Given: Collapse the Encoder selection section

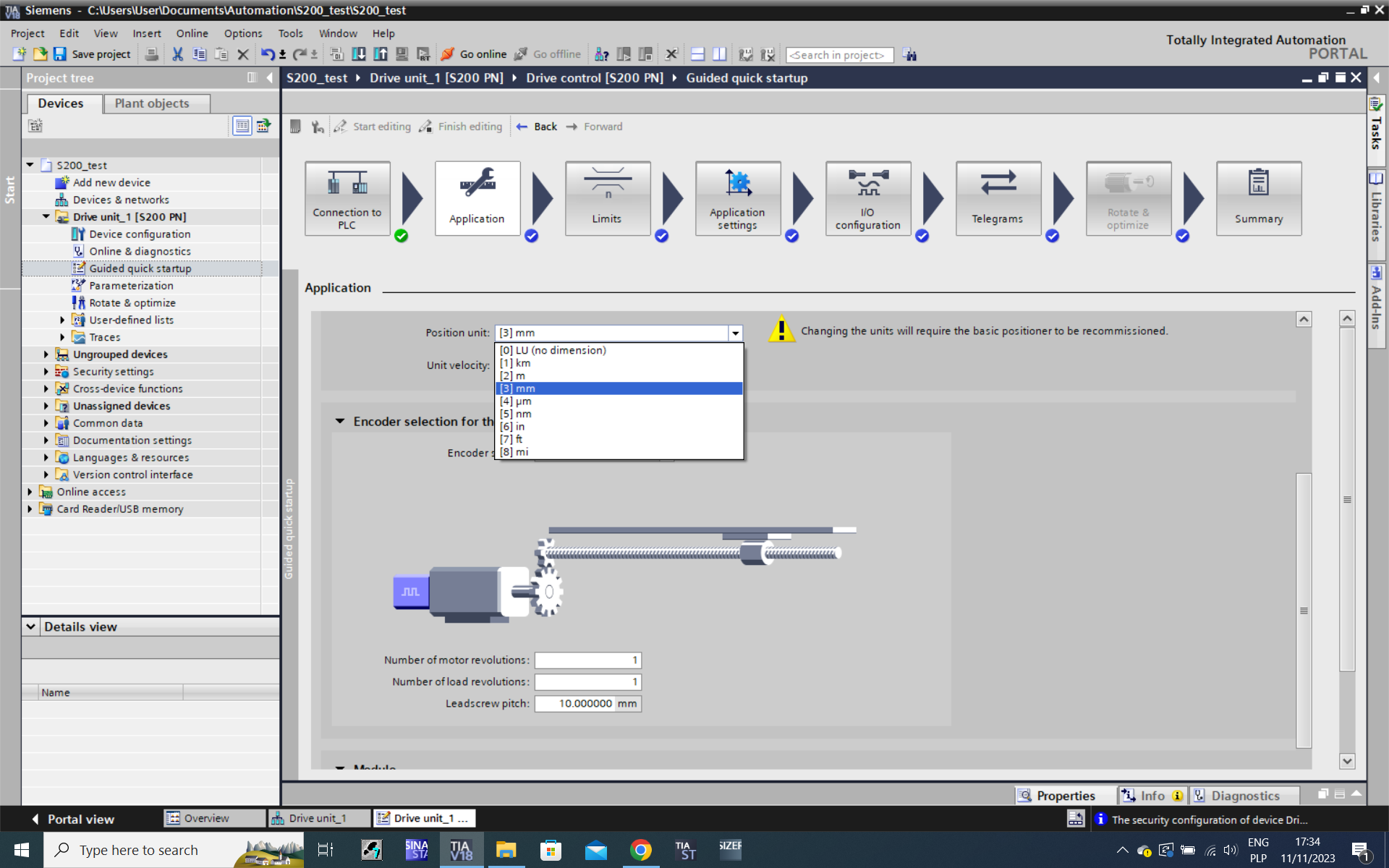Looking at the screenshot, I should [340, 421].
